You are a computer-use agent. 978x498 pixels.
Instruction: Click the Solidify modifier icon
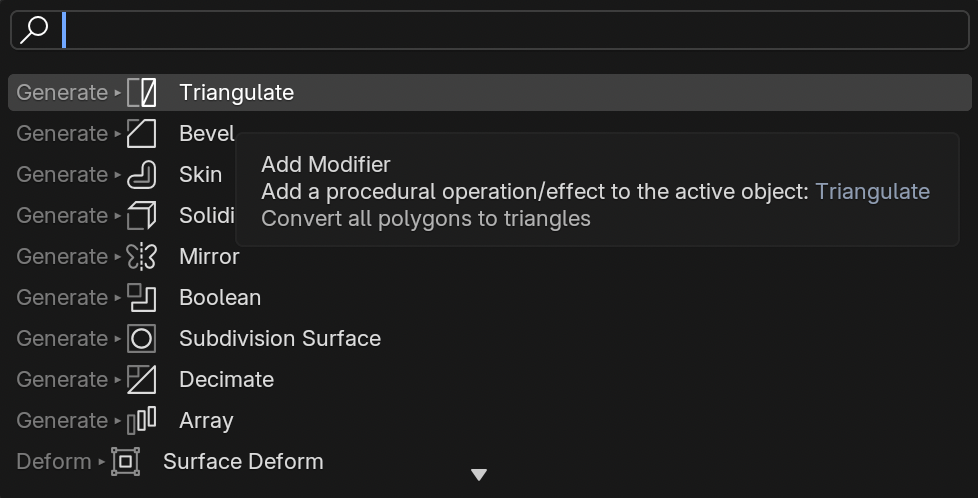(x=142, y=216)
